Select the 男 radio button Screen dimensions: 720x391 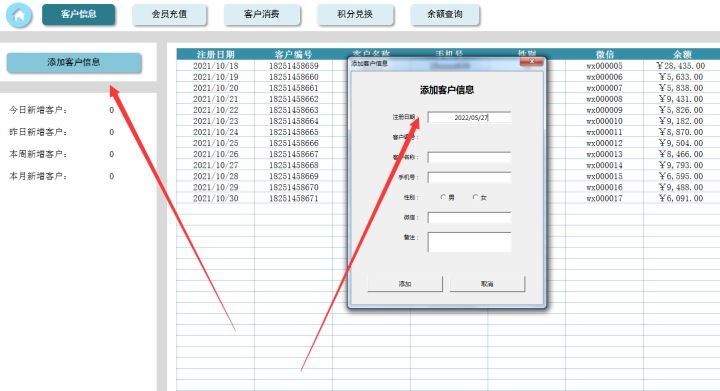click(443, 197)
